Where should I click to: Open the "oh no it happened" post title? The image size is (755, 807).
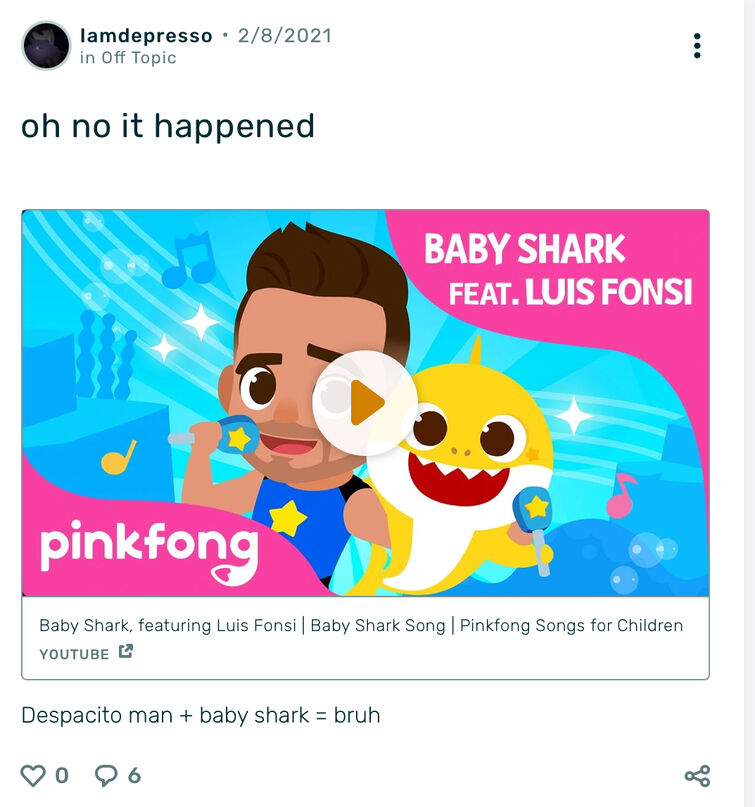tap(168, 126)
